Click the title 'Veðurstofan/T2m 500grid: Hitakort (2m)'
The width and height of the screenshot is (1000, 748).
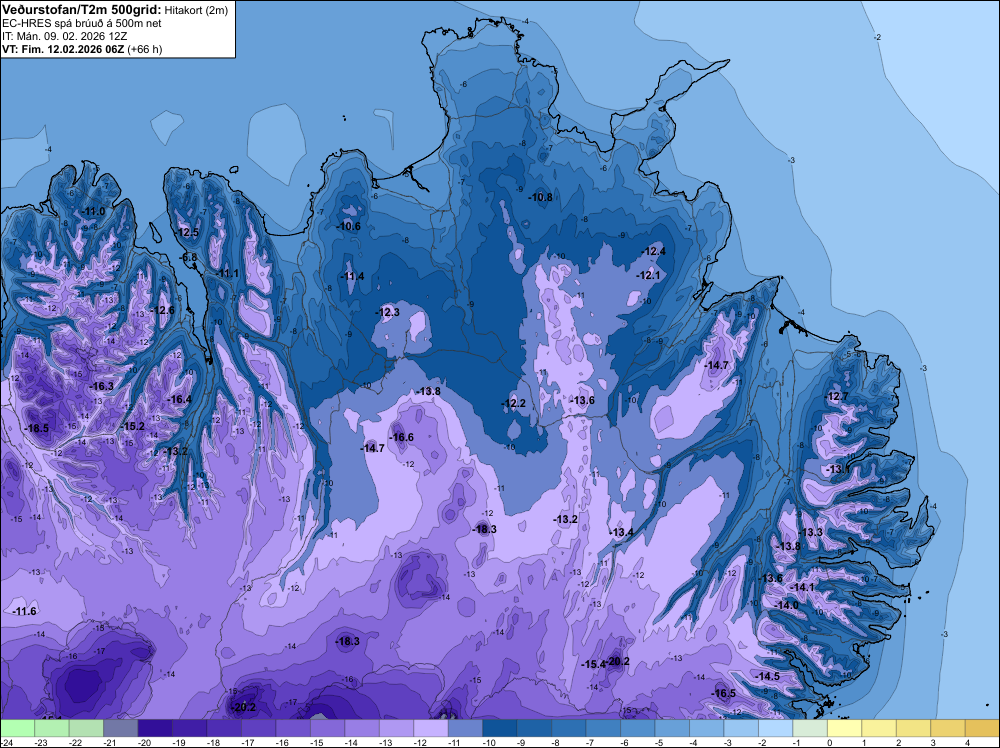[115, 10]
